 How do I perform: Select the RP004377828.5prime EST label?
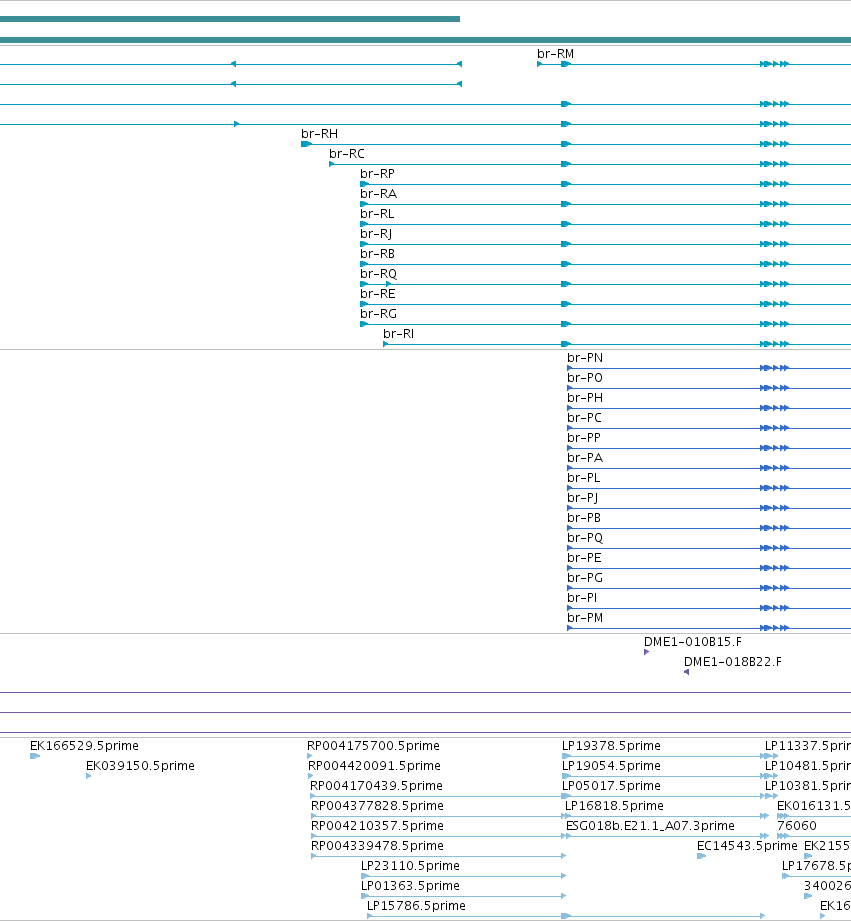[378, 806]
